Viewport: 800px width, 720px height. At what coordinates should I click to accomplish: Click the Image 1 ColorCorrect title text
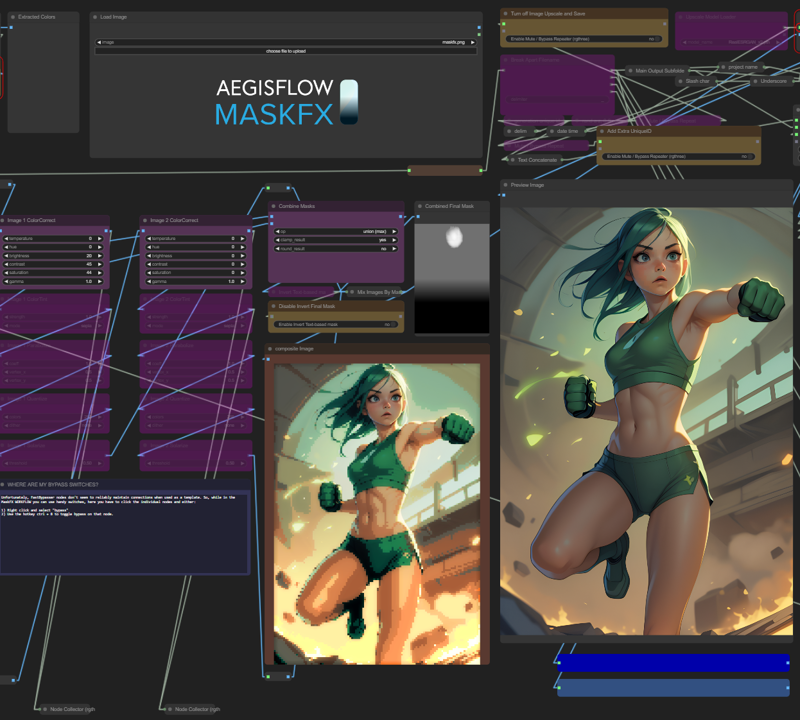(x=31, y=220)
